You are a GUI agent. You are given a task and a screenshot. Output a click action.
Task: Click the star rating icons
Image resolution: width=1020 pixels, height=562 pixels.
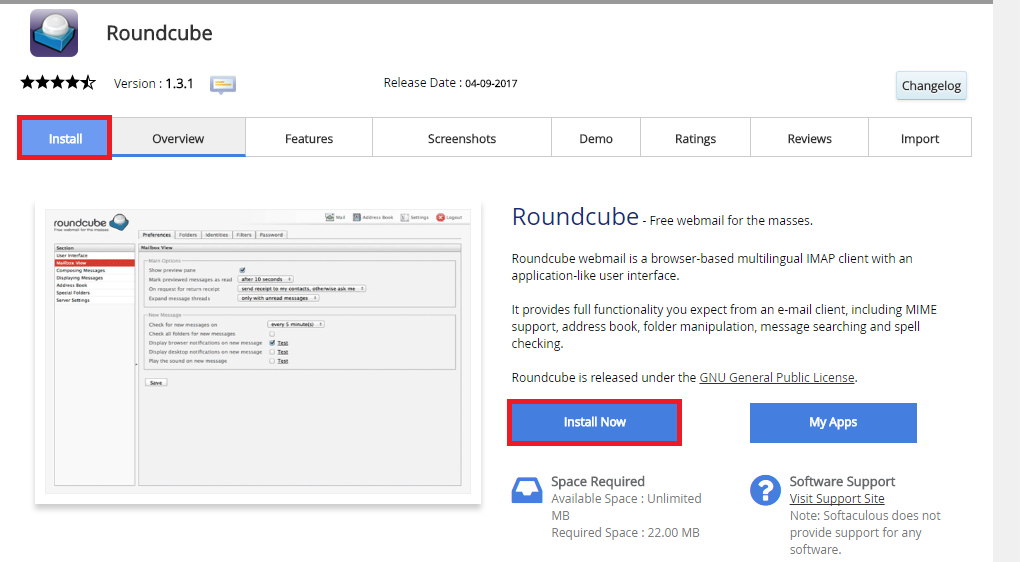pos(58,83)
